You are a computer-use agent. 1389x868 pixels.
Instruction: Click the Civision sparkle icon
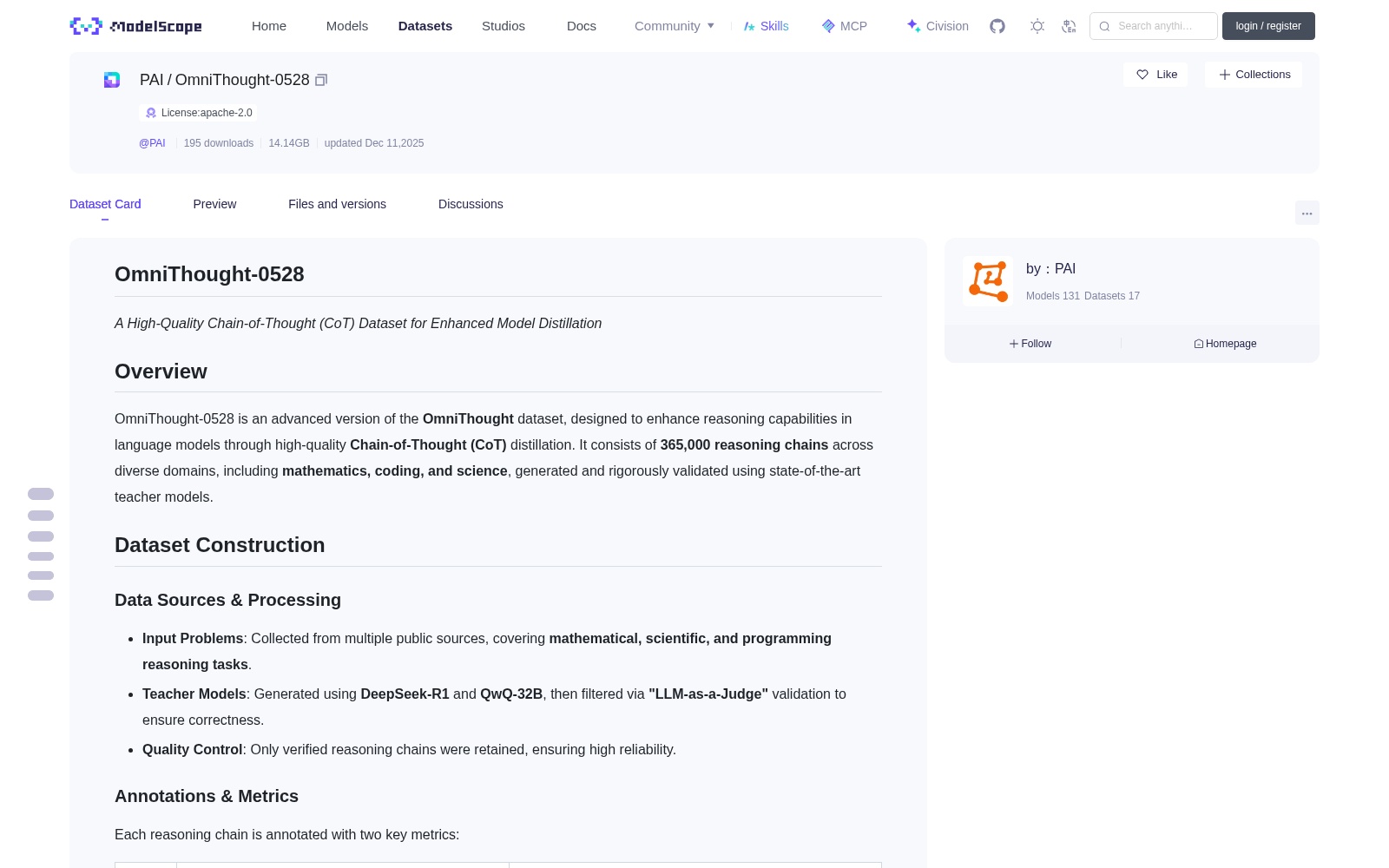tap(913, 26)
